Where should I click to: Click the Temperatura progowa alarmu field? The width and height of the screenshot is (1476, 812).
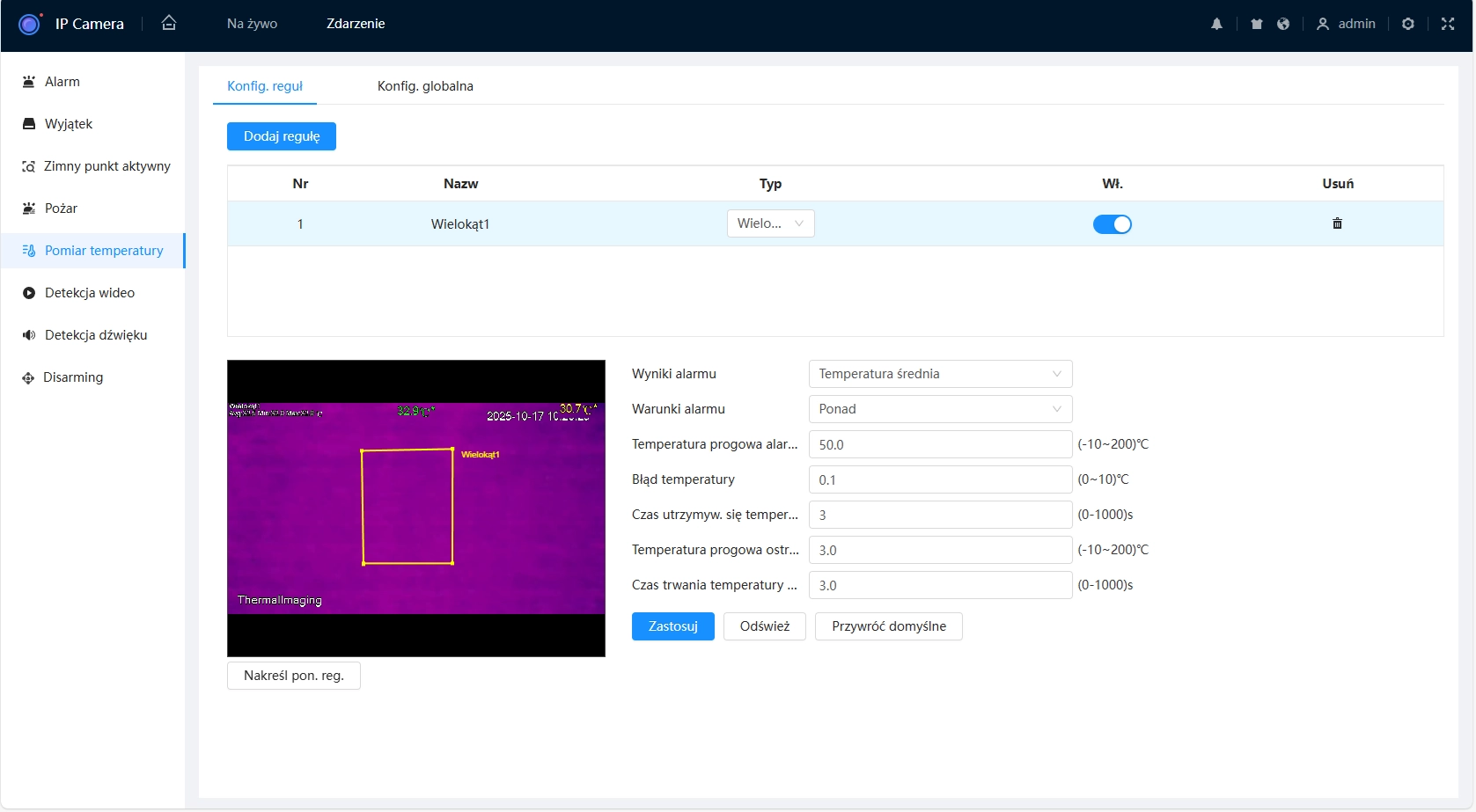[939, 444]
